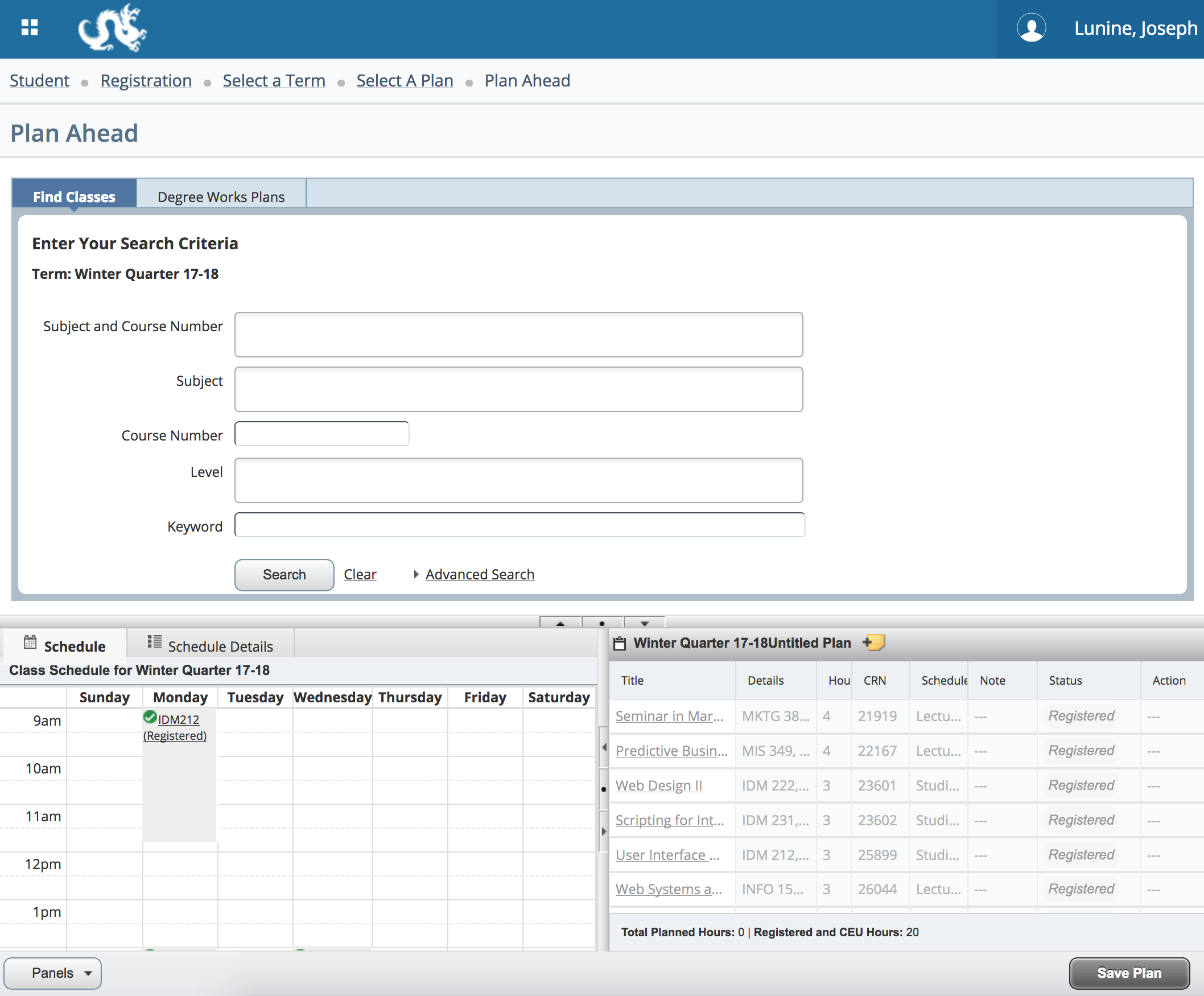Click the Clear search criteria link
The image size is (1204, 996).
(359, 574)
